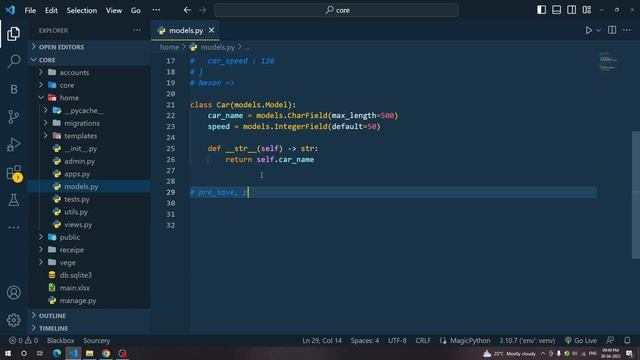
Task: Open run options dropdown arrow
Action: [598, 30]
